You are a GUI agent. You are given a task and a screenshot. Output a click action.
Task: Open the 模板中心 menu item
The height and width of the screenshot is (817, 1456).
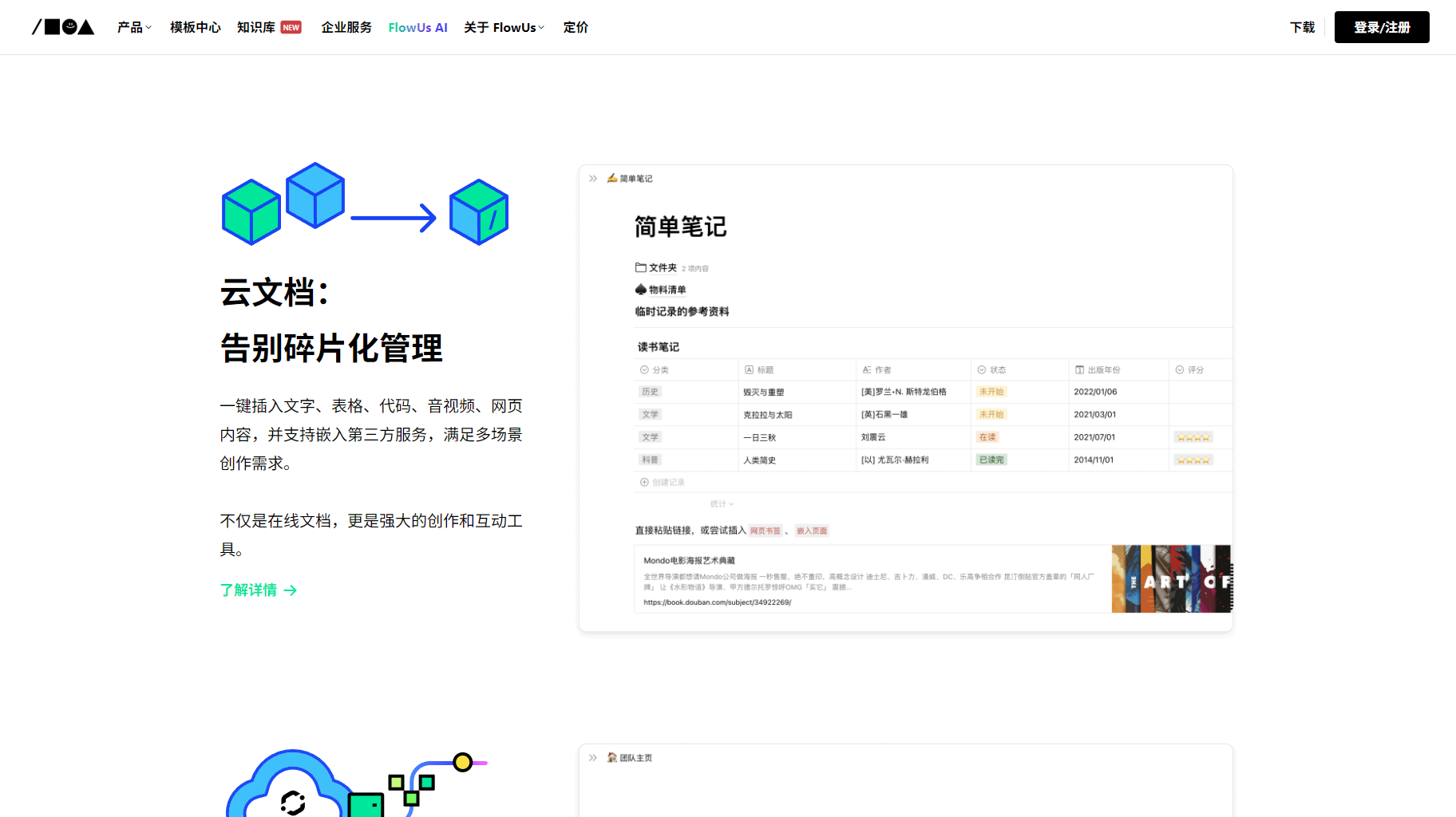point(195,27)
